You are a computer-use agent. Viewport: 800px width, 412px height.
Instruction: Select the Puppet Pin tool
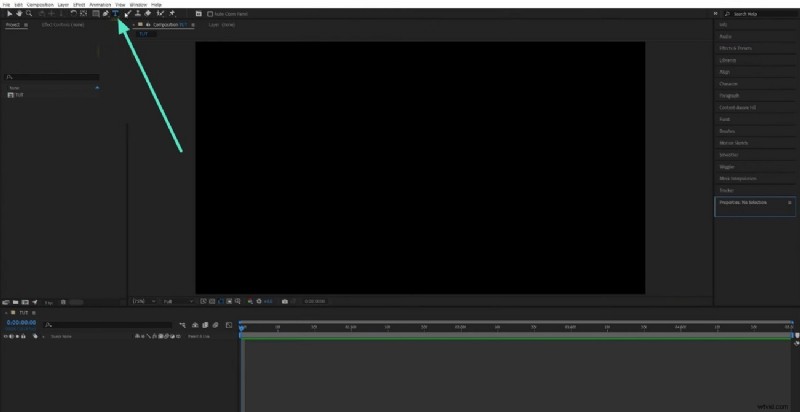tap(172, 13)
